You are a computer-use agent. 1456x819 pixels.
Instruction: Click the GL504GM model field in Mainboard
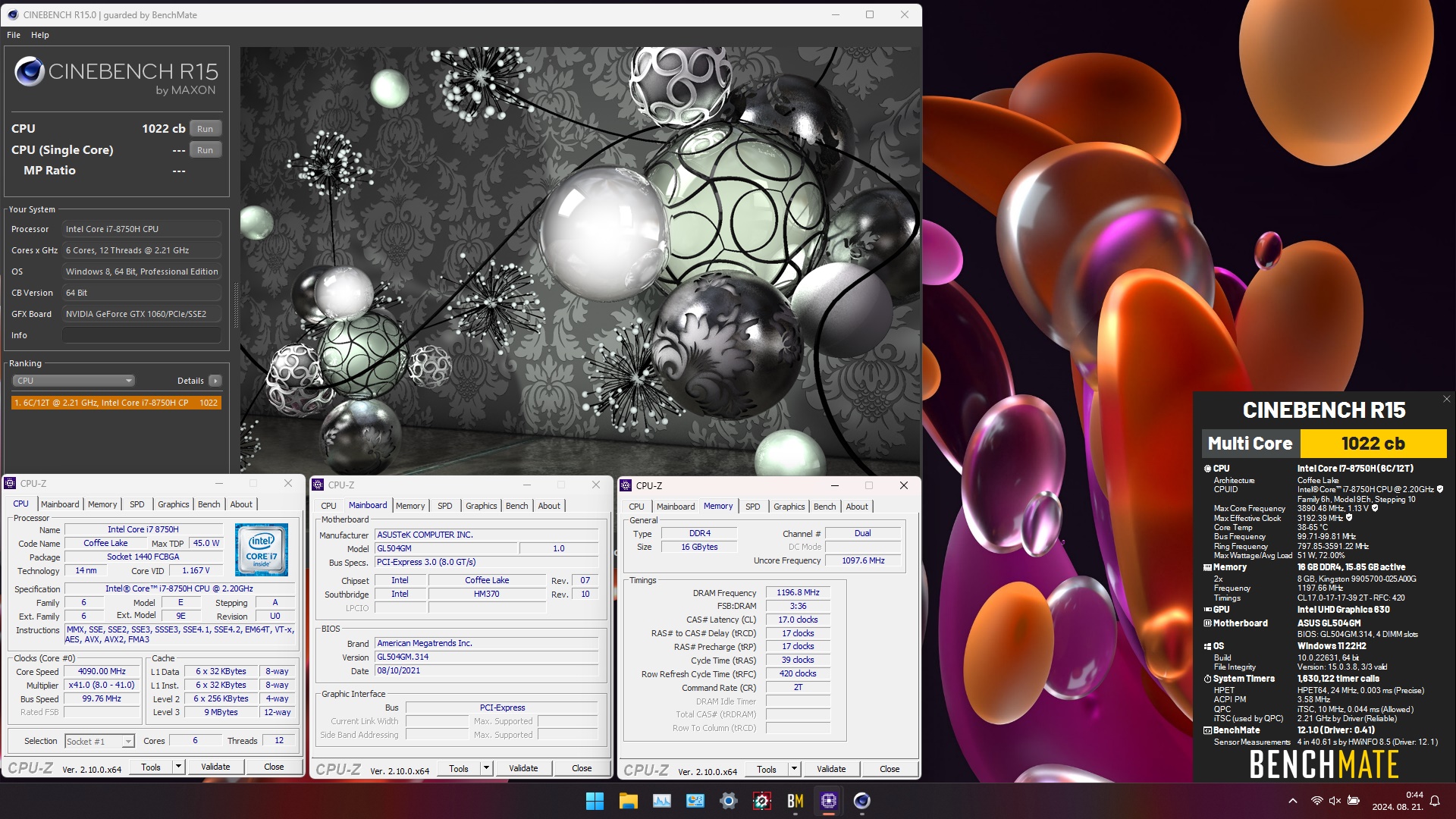point(447,548)
